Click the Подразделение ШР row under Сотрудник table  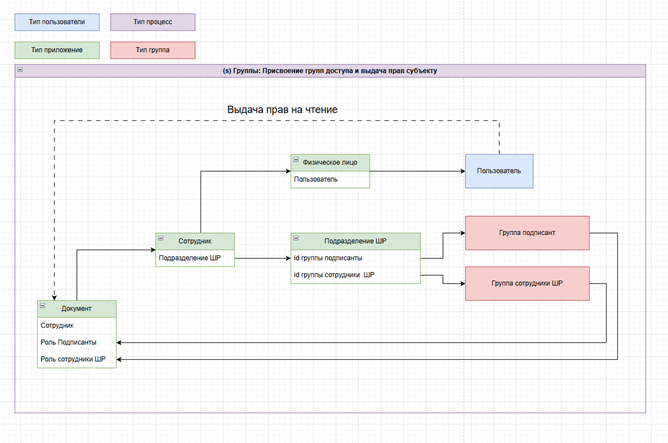point(195,258)
